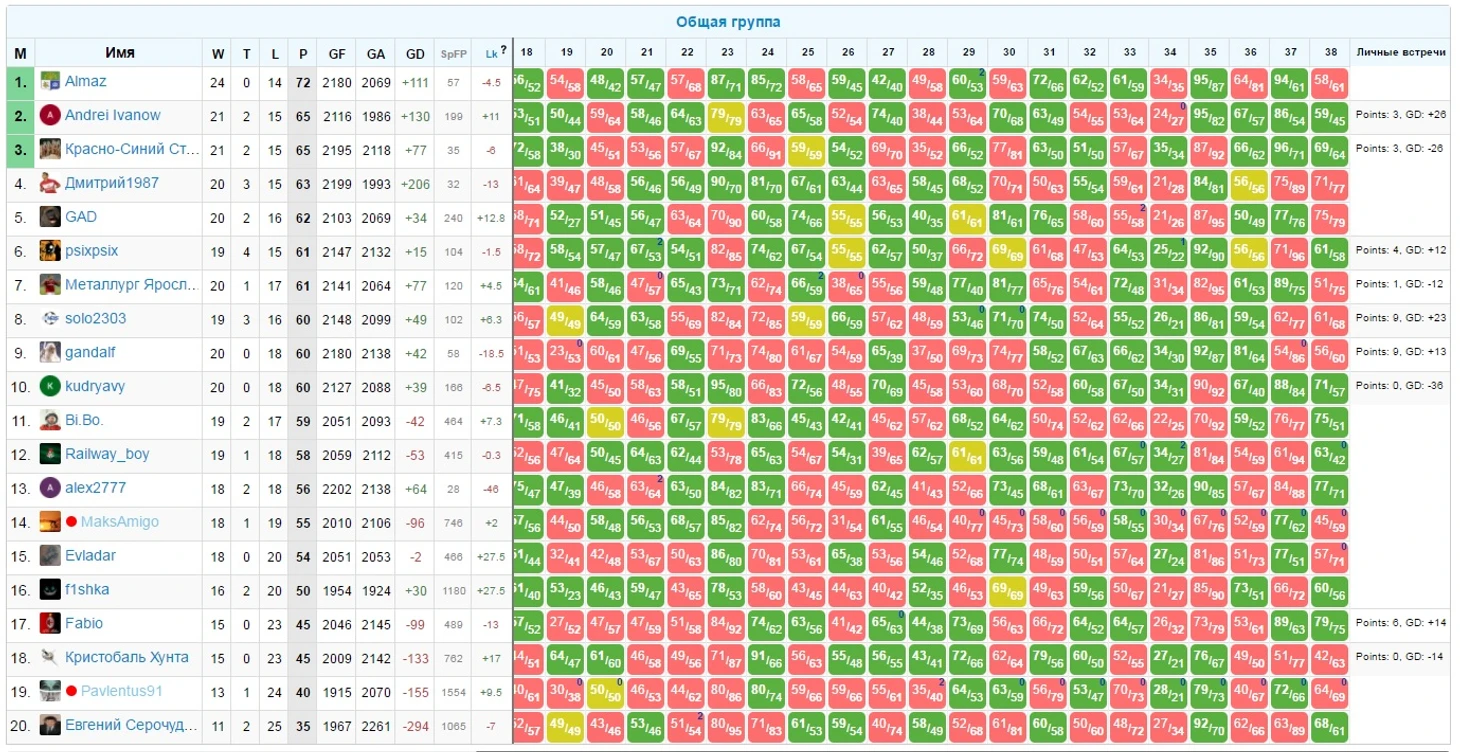The height and width of the screenshot is (752, 1460).
Task: Click the red status dot before MaksAmigo
Action: [x=72, y=522]
